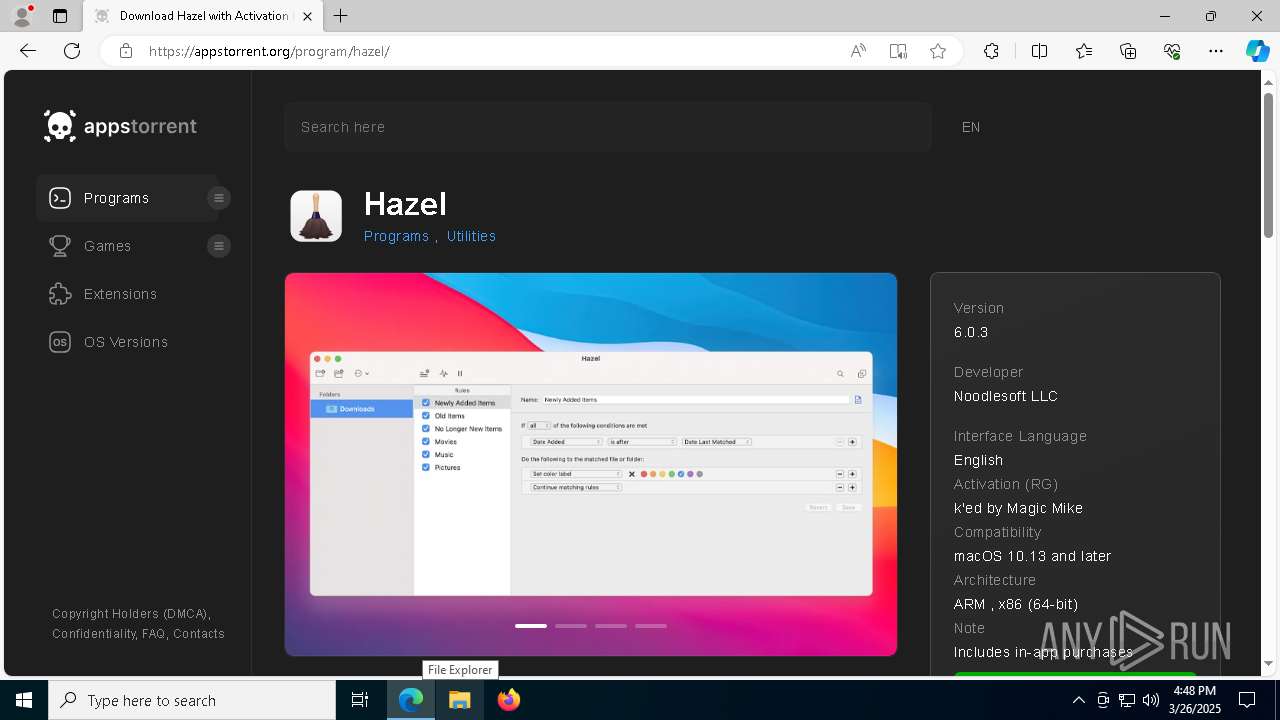Select the third carousel slide indicator
The height and width of the screenshot is (720, 1280).
611,626
